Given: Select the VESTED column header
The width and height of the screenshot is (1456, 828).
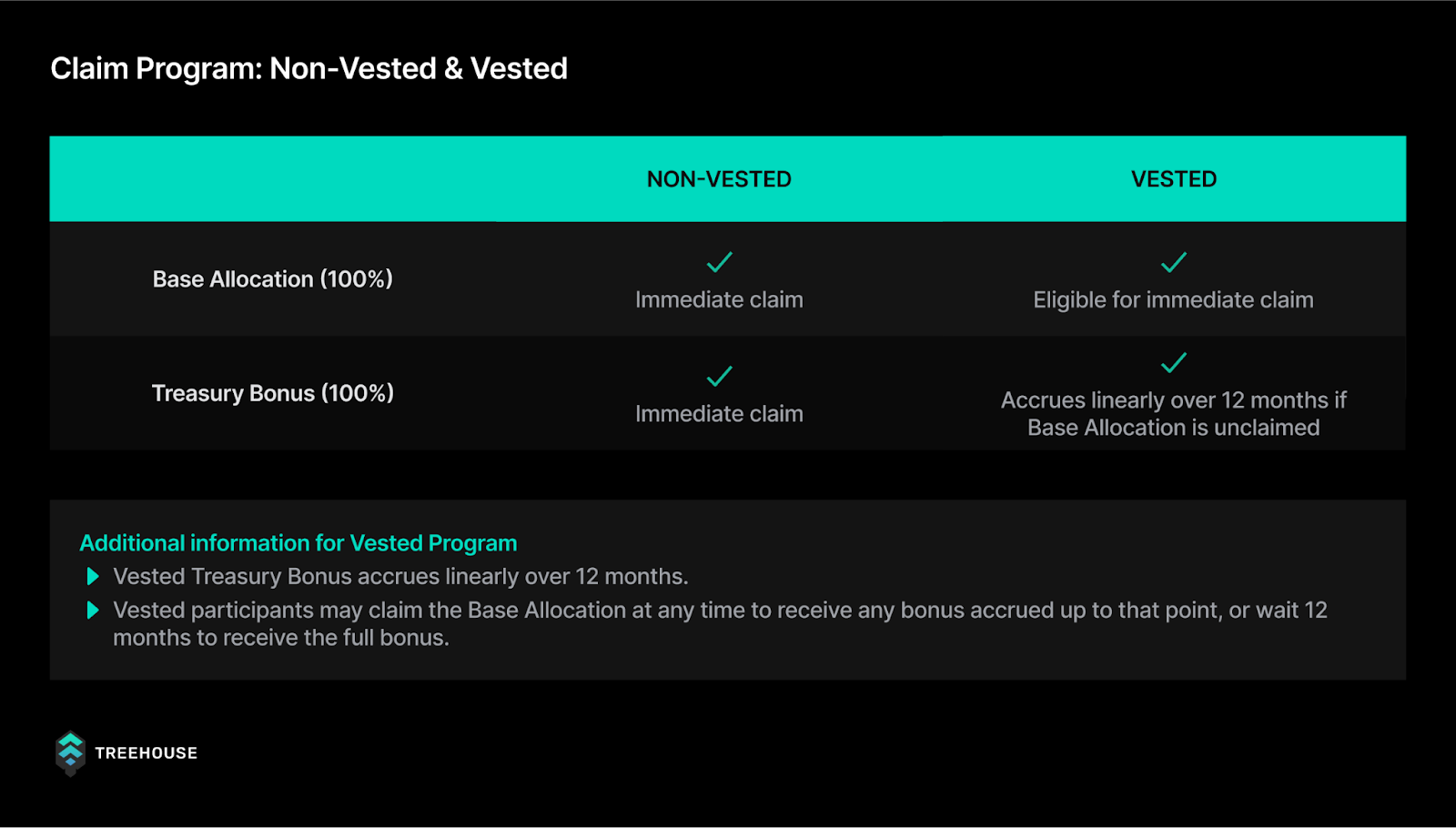Looking at the screenshot, I should click(x=1174, y=179).
